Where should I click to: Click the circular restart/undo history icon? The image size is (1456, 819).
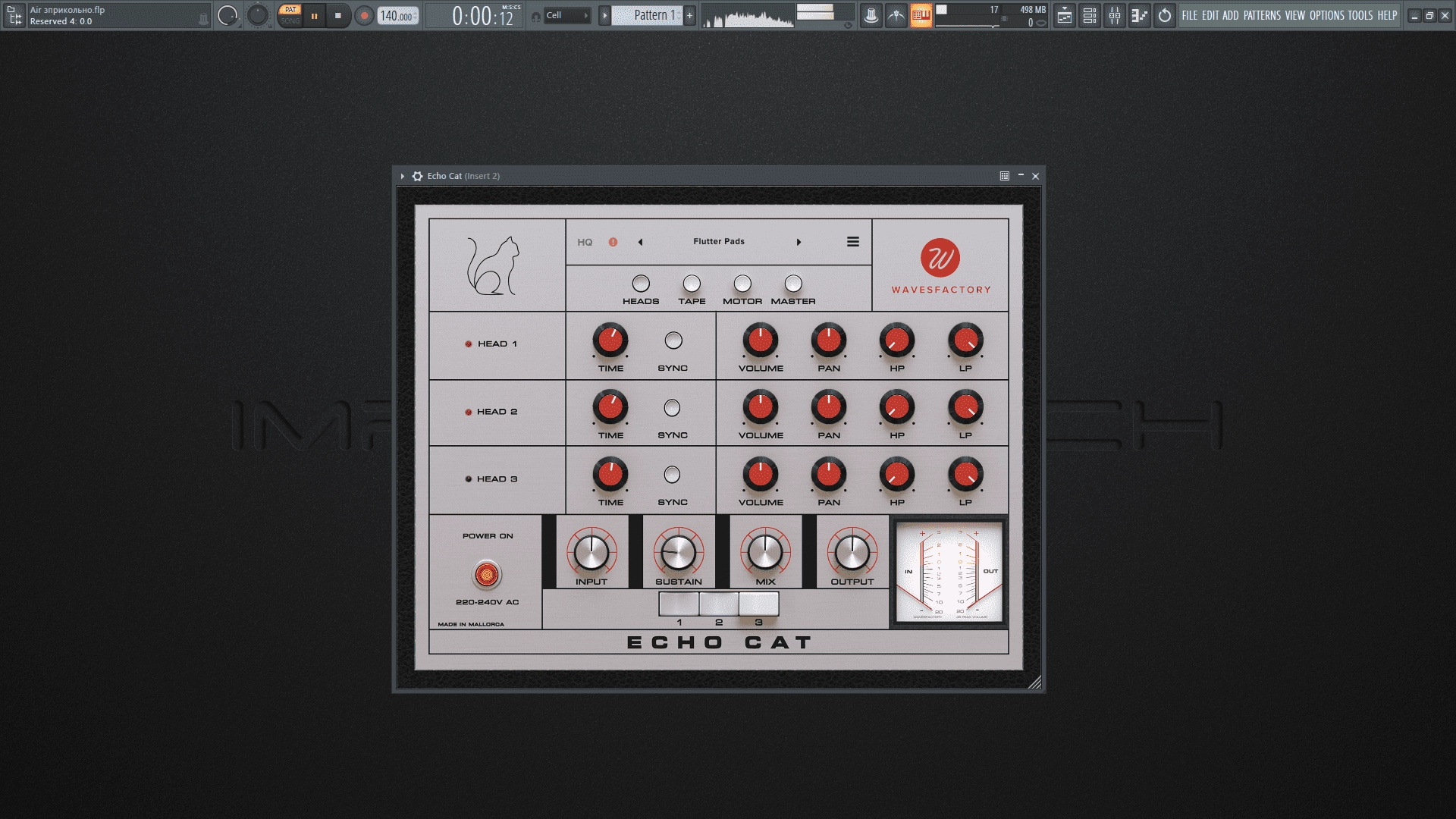pyautogui.click(x=1165, y=15)
